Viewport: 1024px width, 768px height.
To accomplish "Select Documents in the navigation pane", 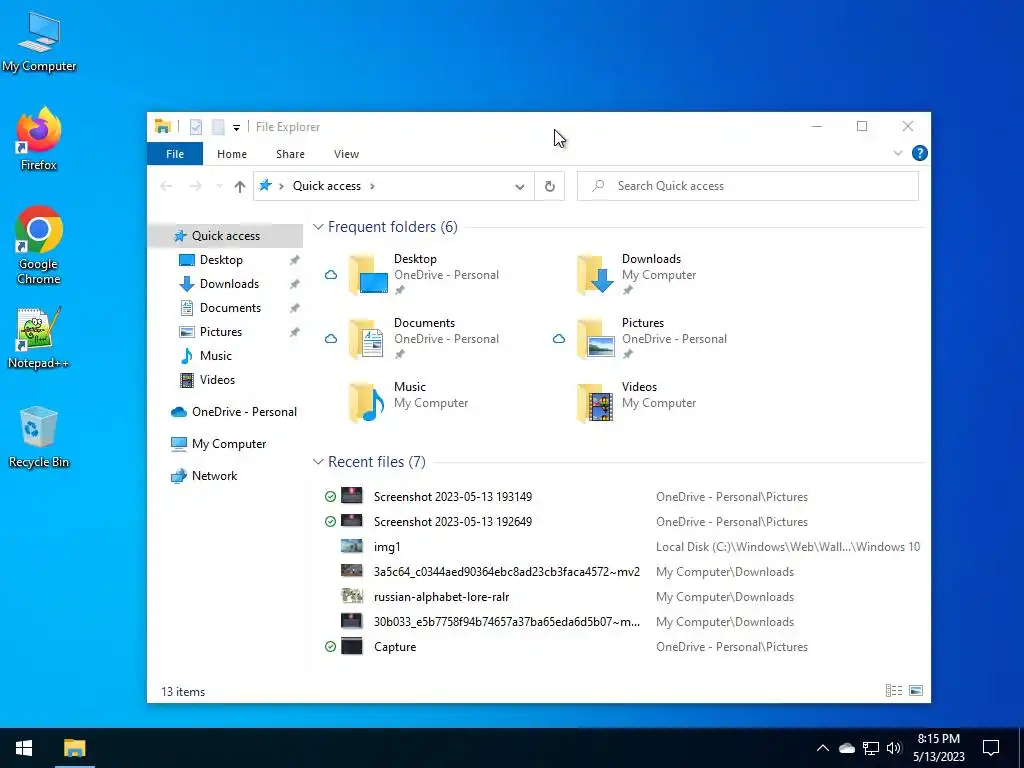I will tap(225, 308).
